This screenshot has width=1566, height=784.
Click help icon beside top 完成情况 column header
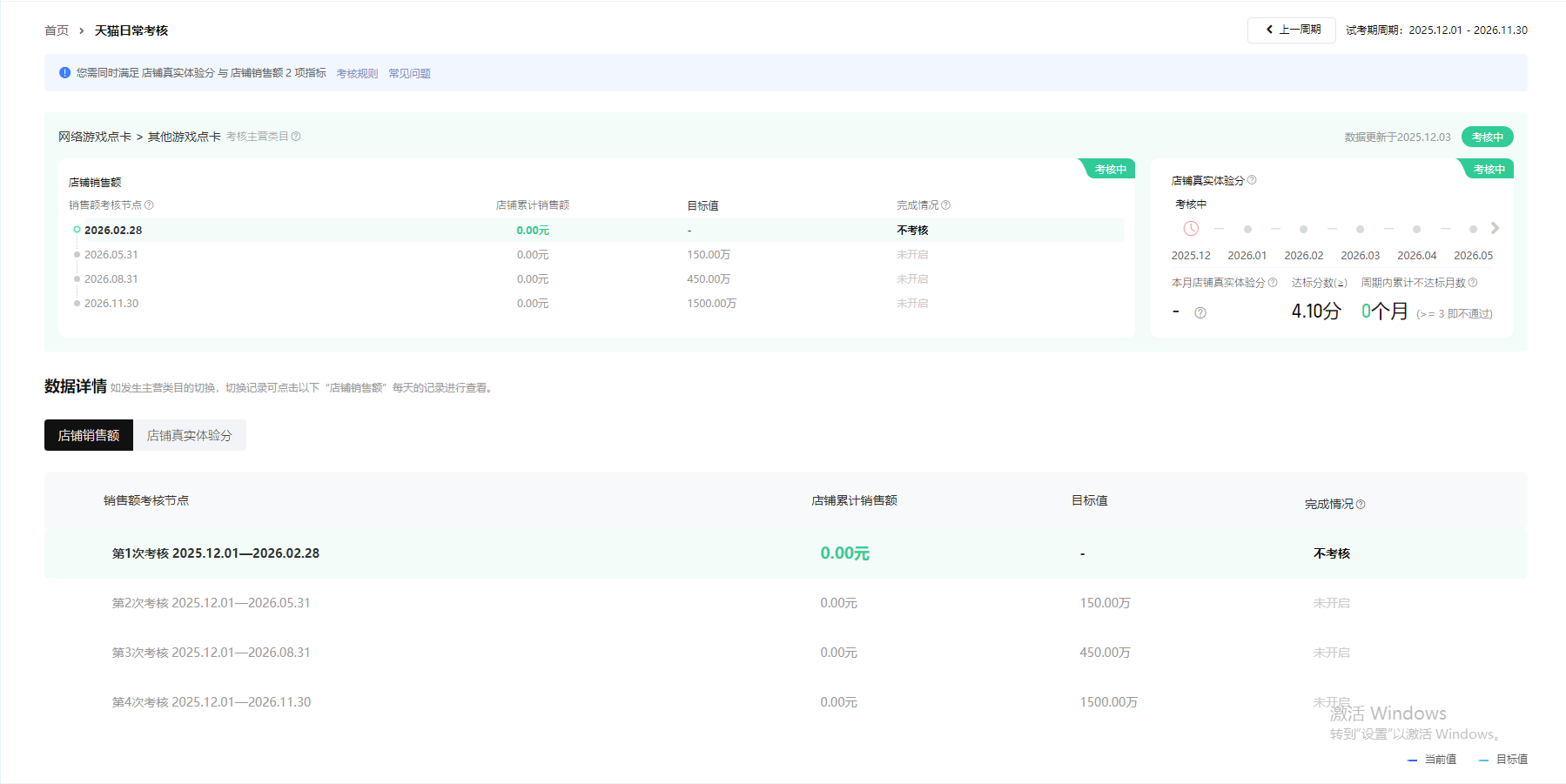pyautogui.click(x=946, y=205)
